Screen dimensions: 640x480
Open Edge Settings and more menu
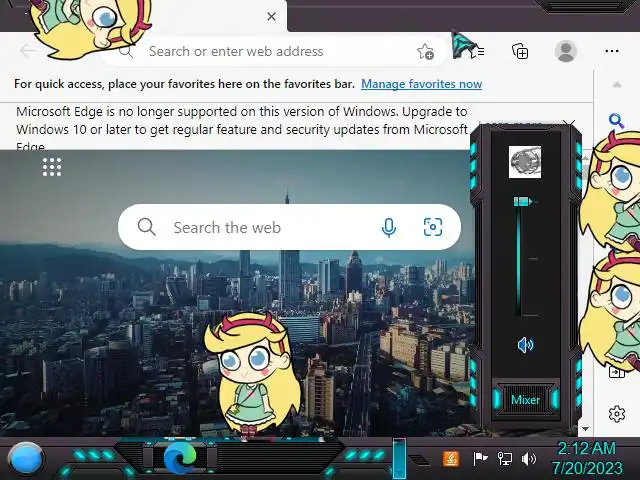[611, 51]
